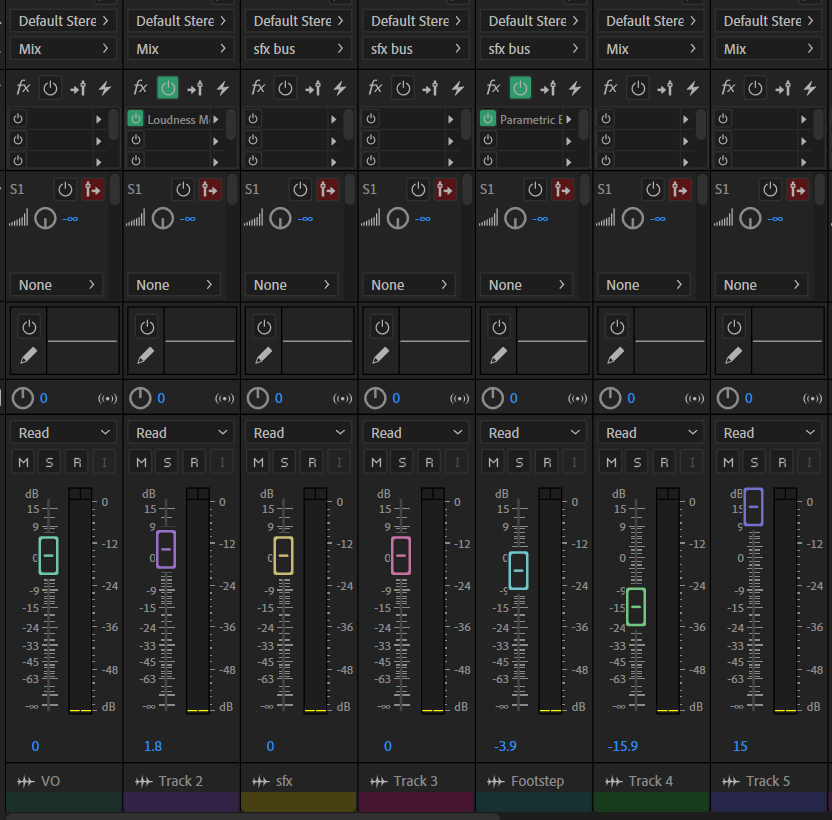Expand the Parametric effect slot arrow on Footstep
Viewport: 832px width, 820px height.
[568, 119]
